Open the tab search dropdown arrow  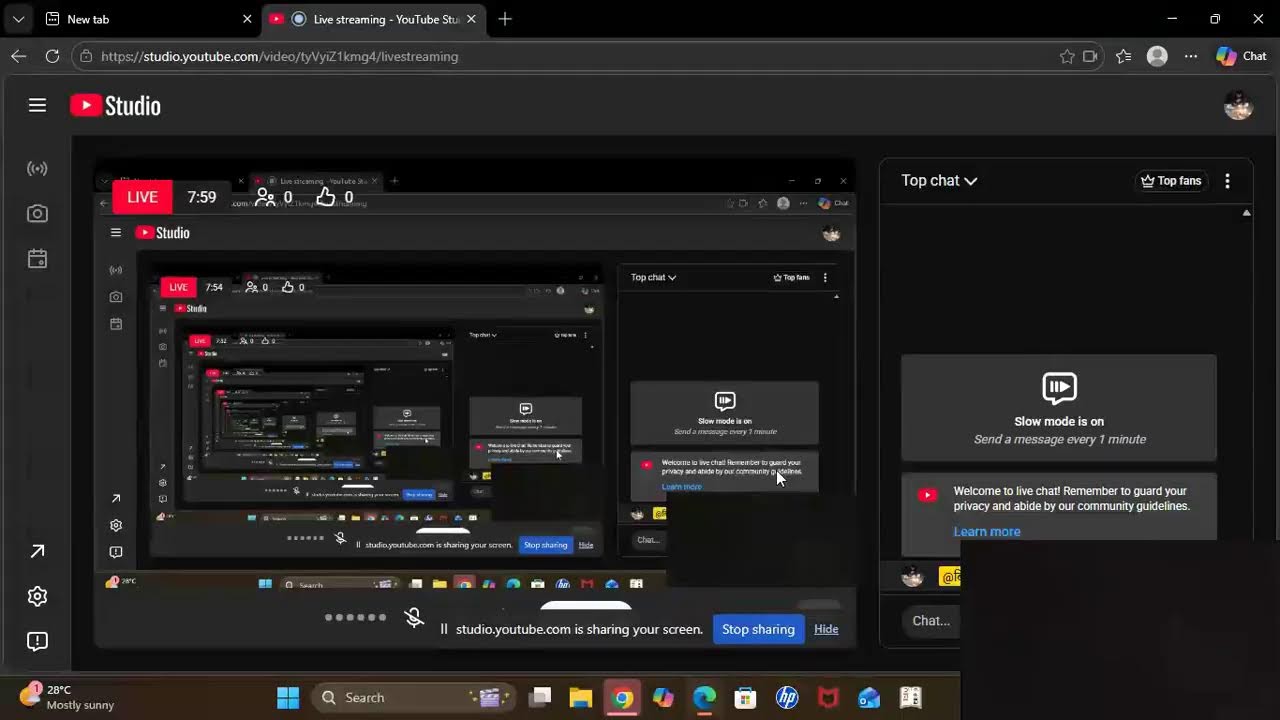click(x=18, y=19)
